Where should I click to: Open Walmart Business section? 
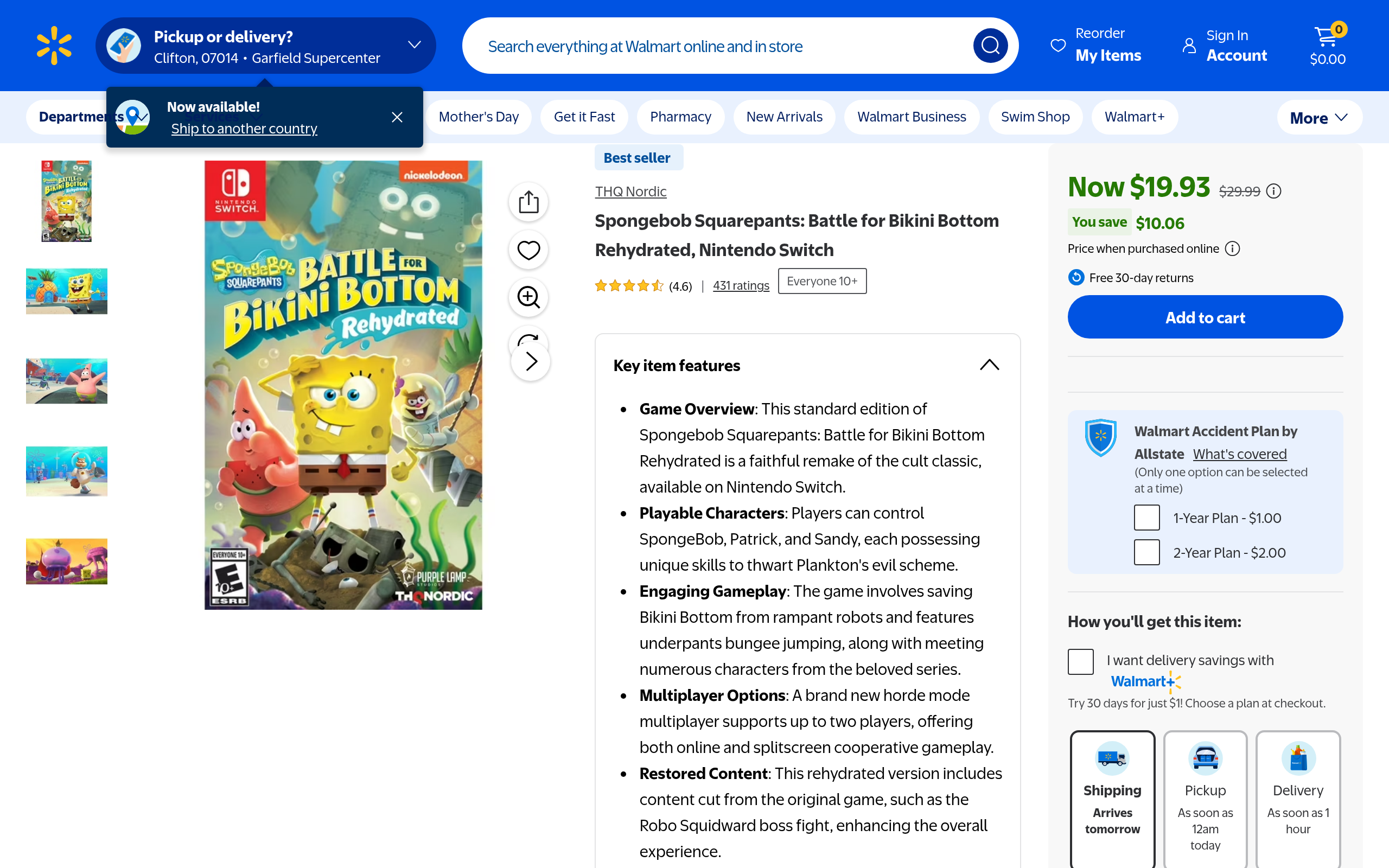coord(912,117)
